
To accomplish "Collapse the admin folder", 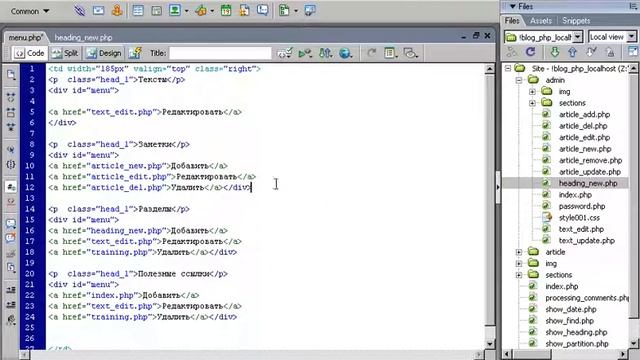I will point(519,80).
